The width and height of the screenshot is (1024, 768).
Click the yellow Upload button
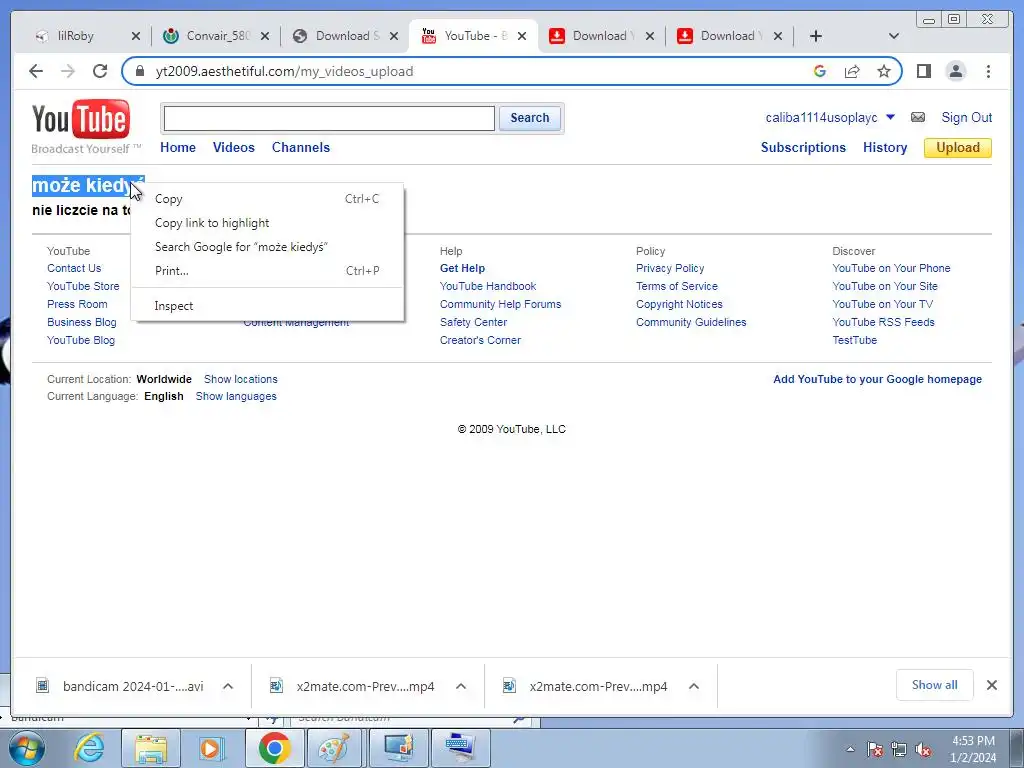957,148
